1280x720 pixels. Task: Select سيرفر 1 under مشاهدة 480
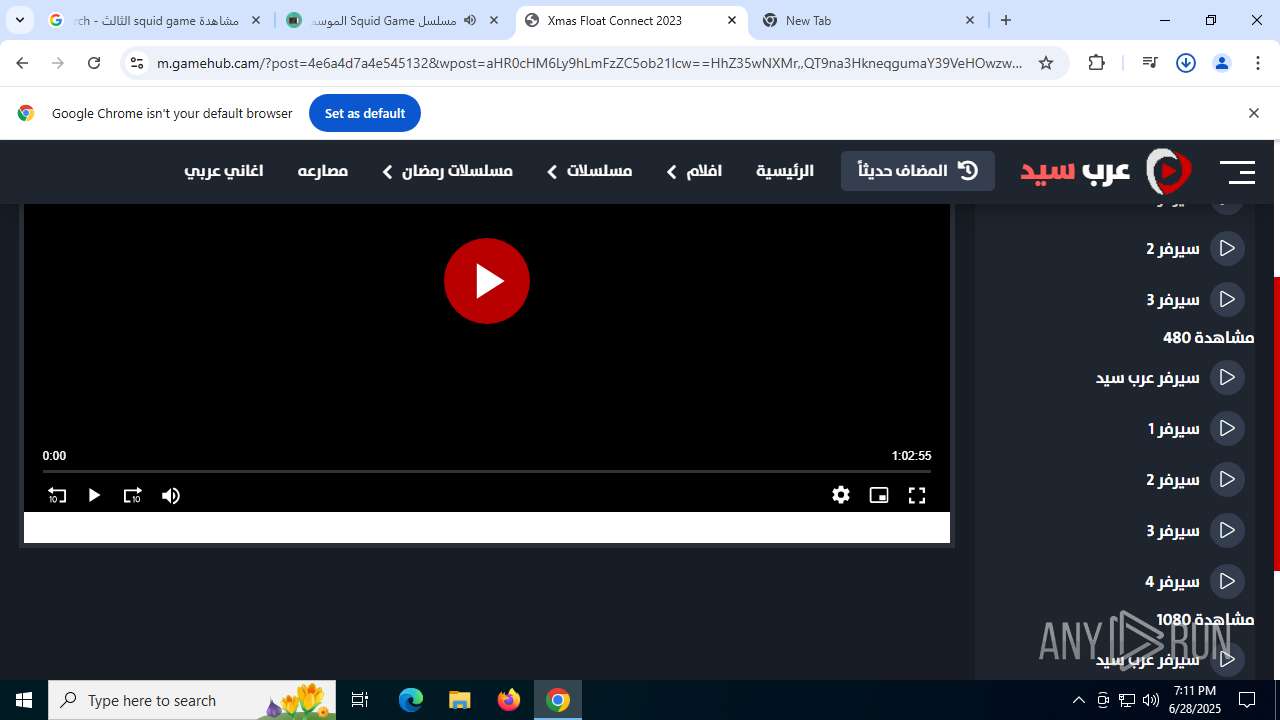point(1194,428)
